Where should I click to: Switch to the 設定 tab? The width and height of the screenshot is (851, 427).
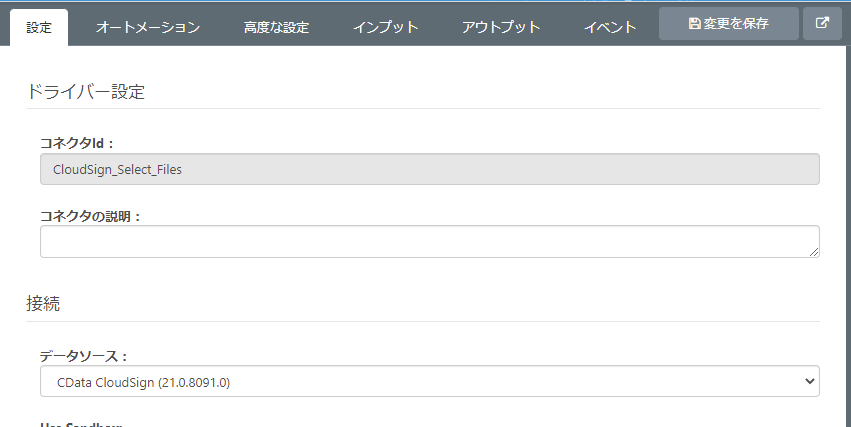pyautogui.click(x=39, y=28)
